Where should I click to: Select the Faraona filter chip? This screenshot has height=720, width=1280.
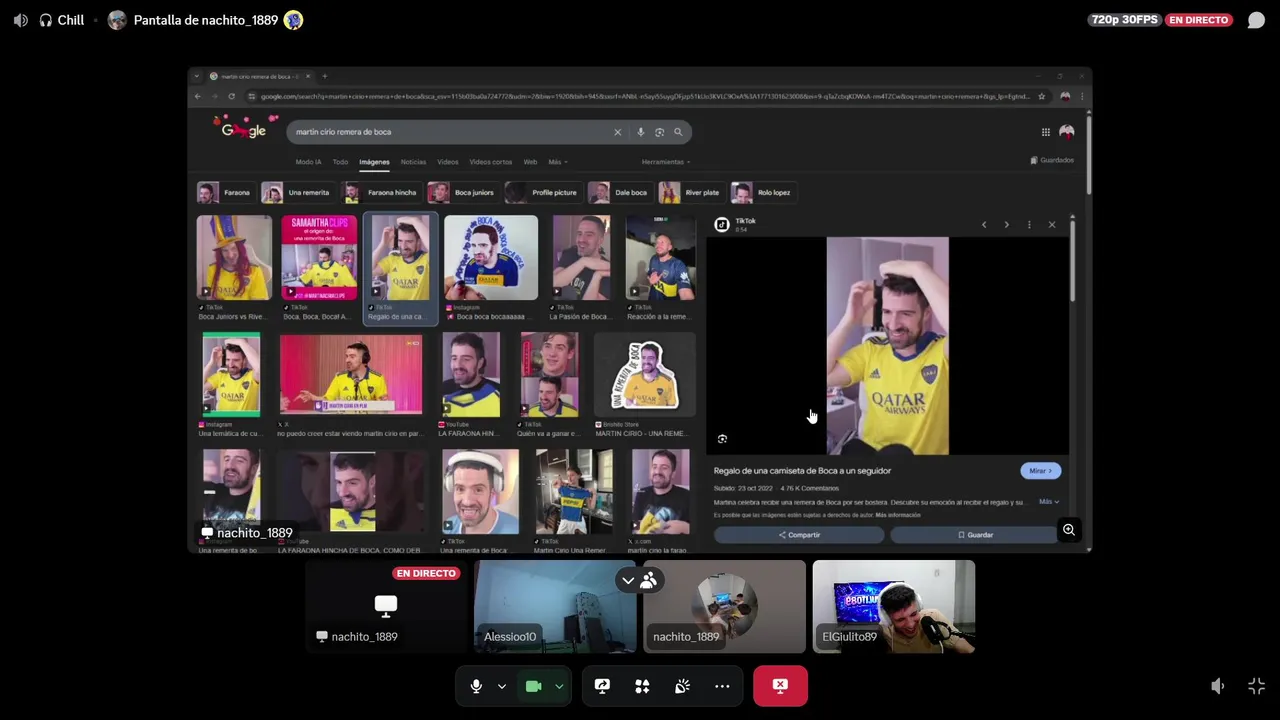(x=225, y=192)
